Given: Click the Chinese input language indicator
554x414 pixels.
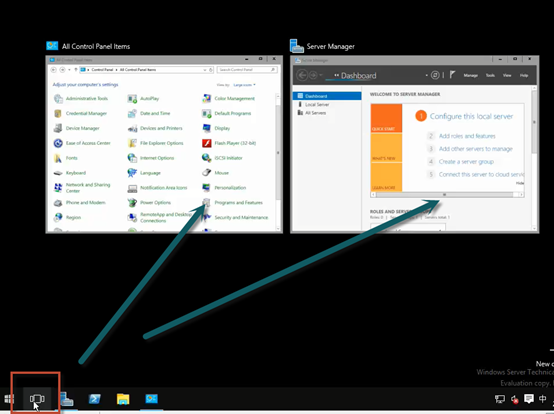Looking at the screenshot, I should click(543, 399).
